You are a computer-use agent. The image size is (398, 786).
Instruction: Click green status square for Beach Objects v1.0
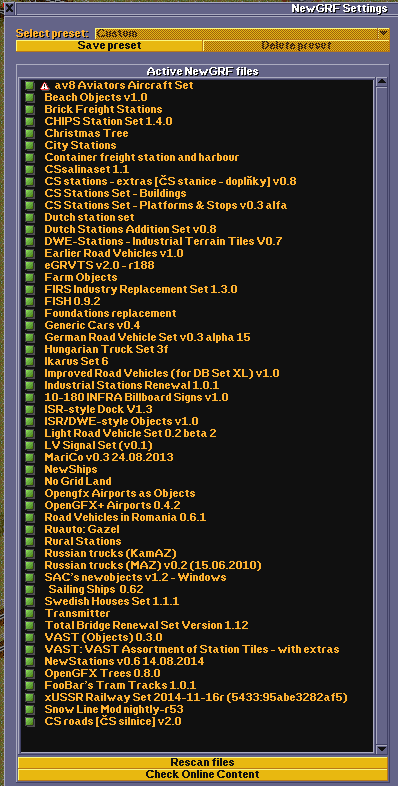[30, 98]
